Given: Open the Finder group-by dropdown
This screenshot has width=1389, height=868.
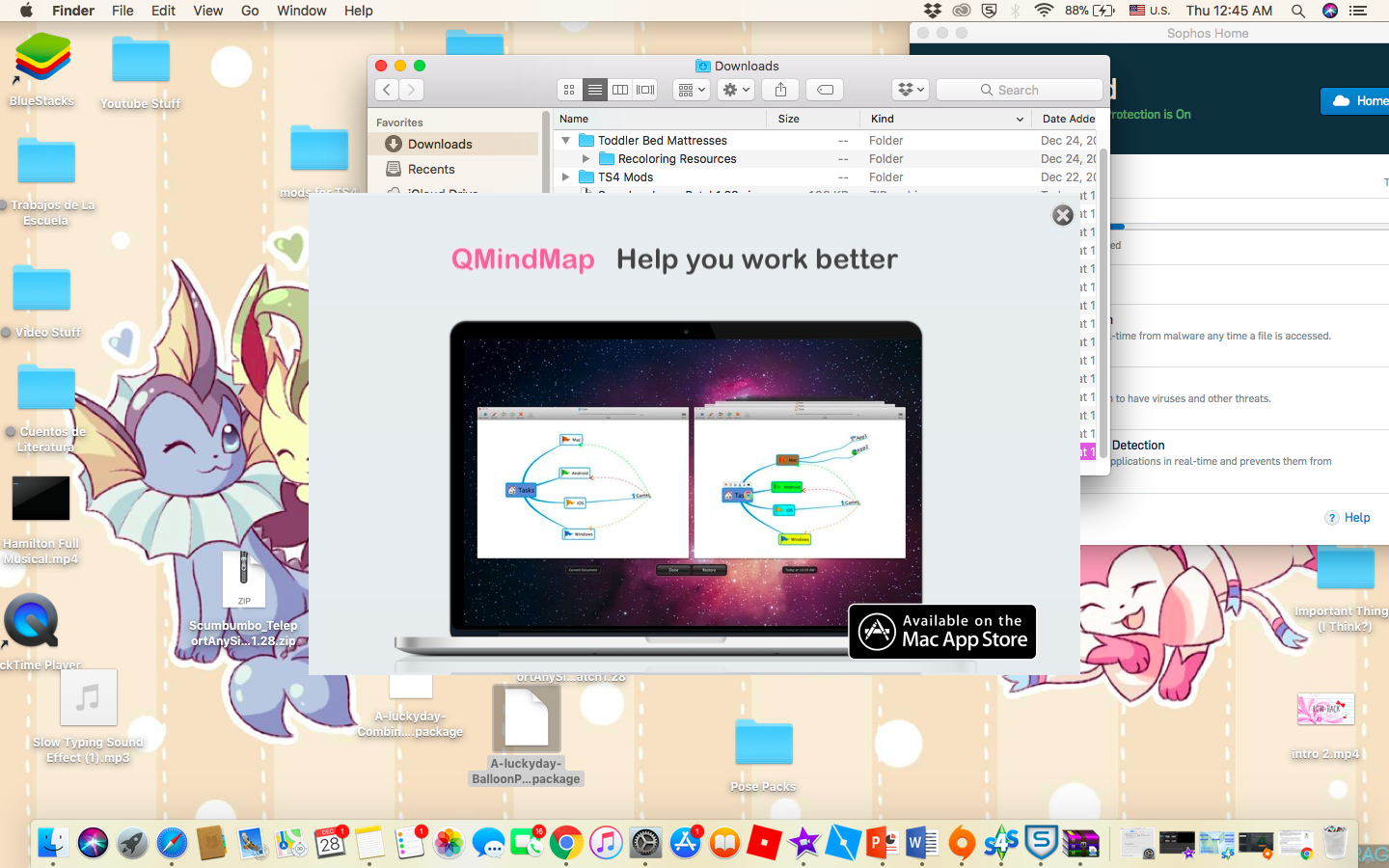Looking at the screenshot, I should pyautogui.click(x=692, y=90).
